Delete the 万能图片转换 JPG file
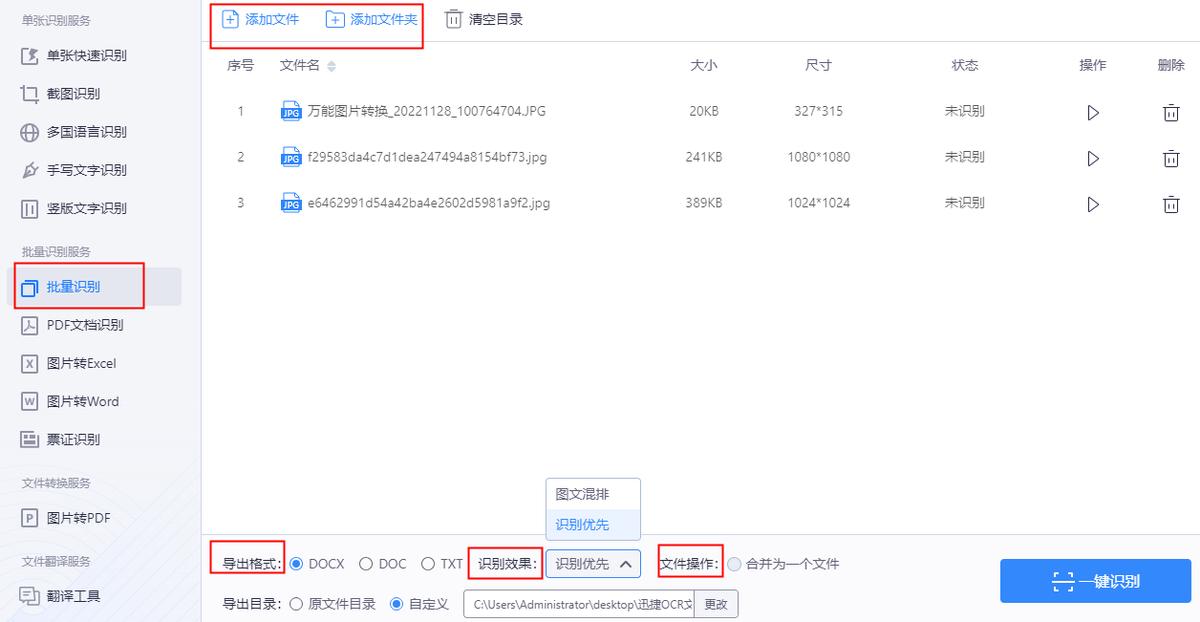Viewport: 1200px width, 622px height. tap(1171, 112)
